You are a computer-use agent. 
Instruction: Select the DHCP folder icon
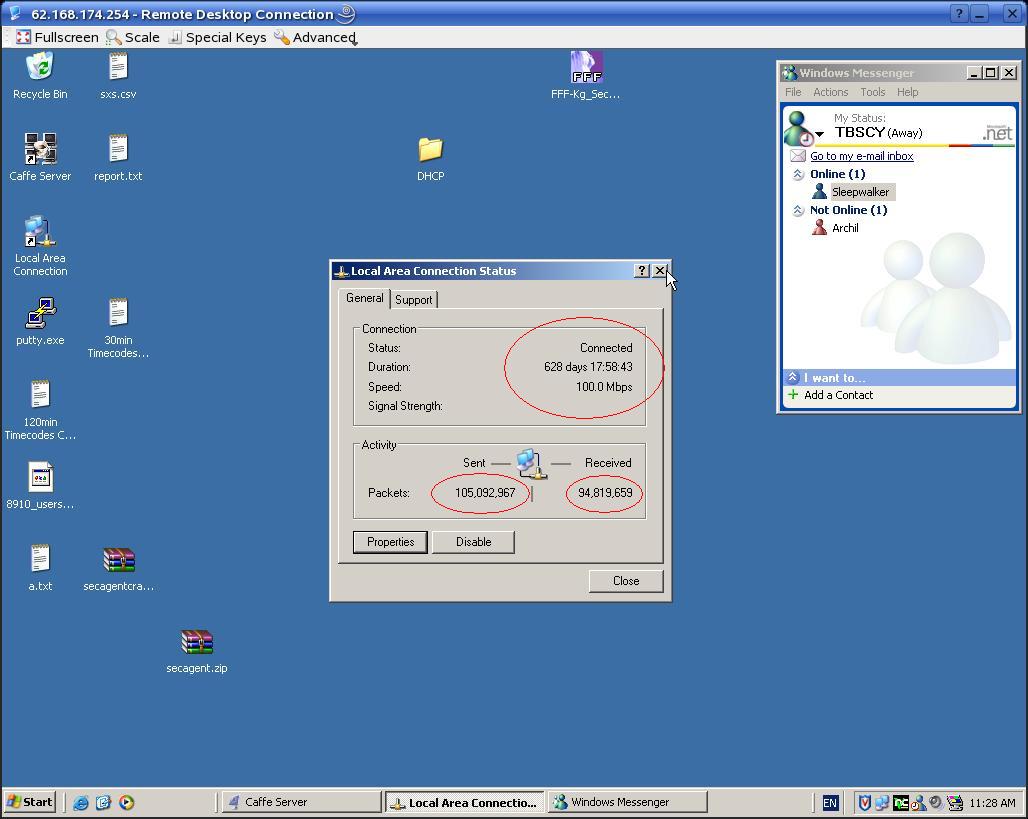(430, 151)
